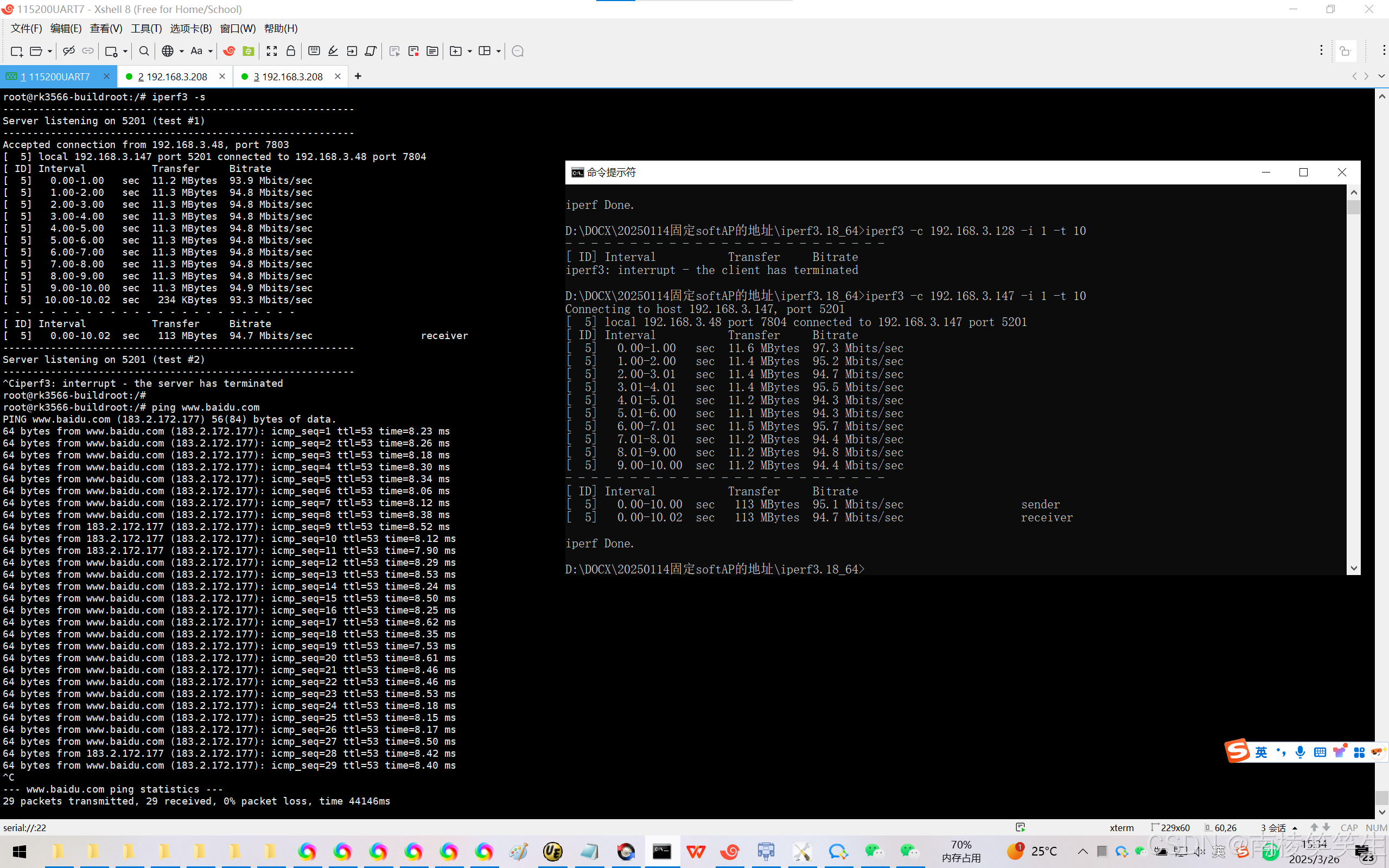1389x868 pixels.
Task: Click the command prompt window scrollbar thumb
Action: coord(1353,207)
